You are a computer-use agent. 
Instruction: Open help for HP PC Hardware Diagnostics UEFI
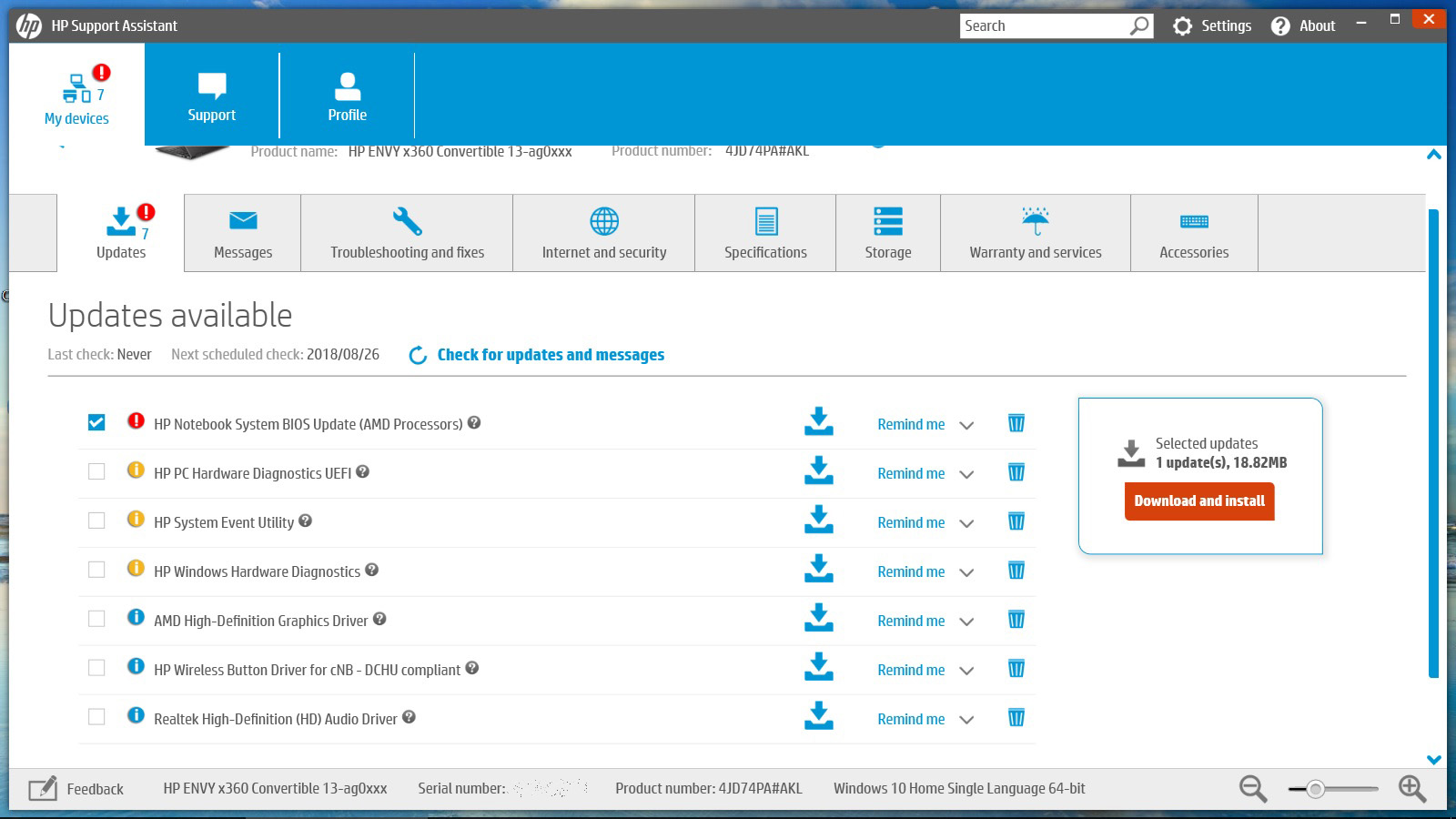pos(362,471)
